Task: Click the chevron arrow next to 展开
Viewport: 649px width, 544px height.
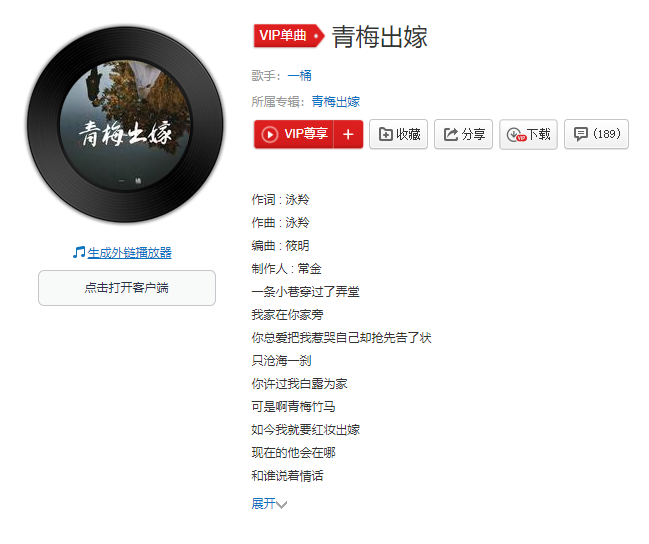Action: click(282, 505)
